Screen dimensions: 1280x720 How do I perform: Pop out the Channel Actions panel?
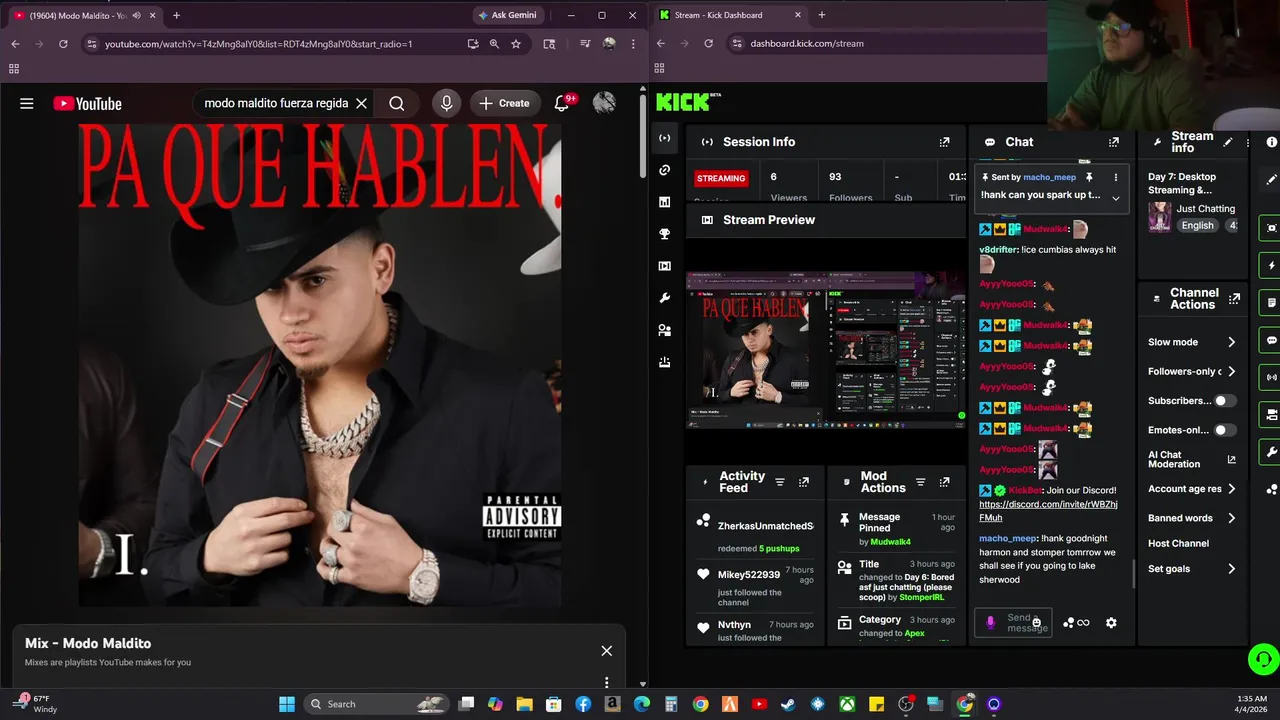pos(1235,299)
